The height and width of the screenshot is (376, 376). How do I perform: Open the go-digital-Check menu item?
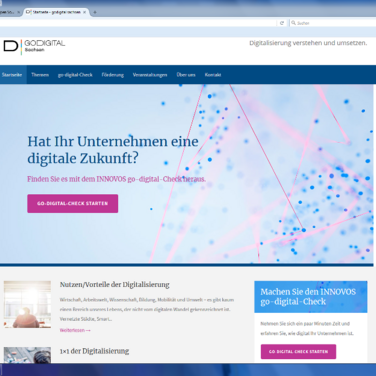click(75, 75)
